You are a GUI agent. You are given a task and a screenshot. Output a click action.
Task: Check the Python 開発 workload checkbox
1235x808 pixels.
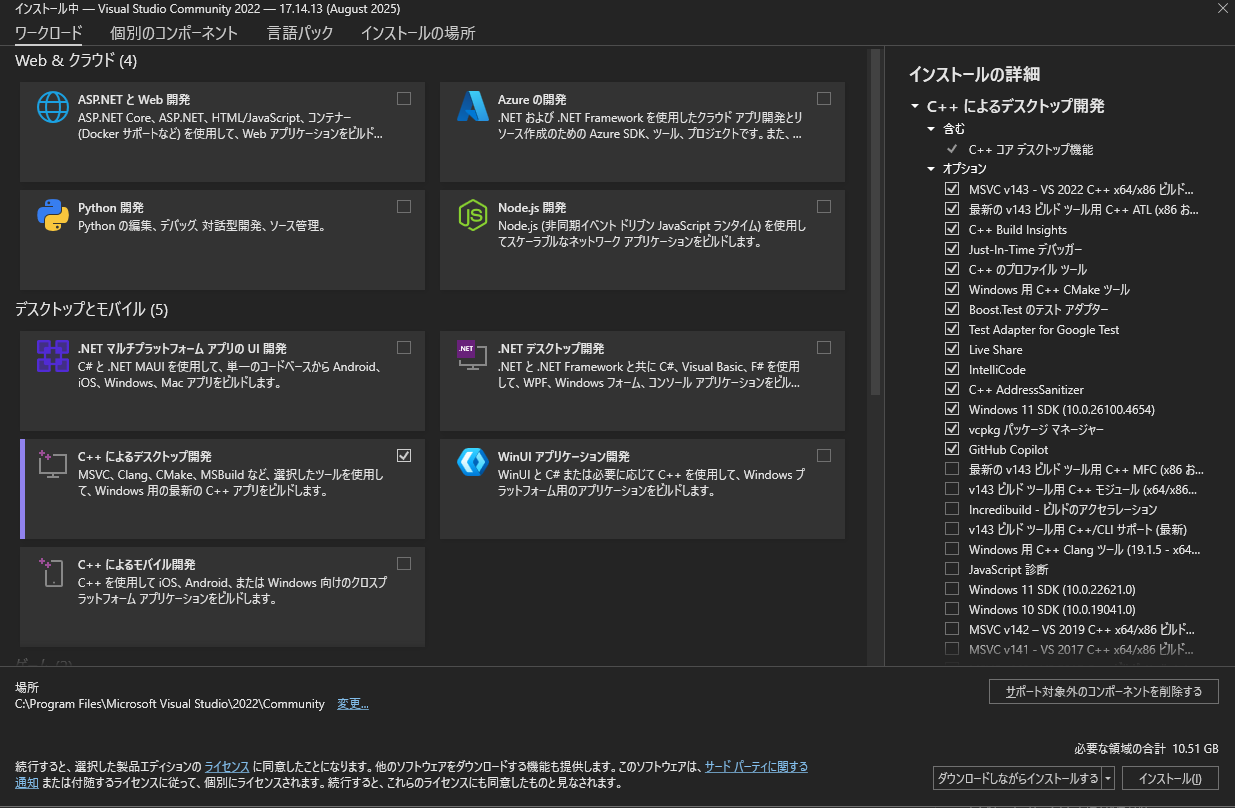tap(404, 206)
